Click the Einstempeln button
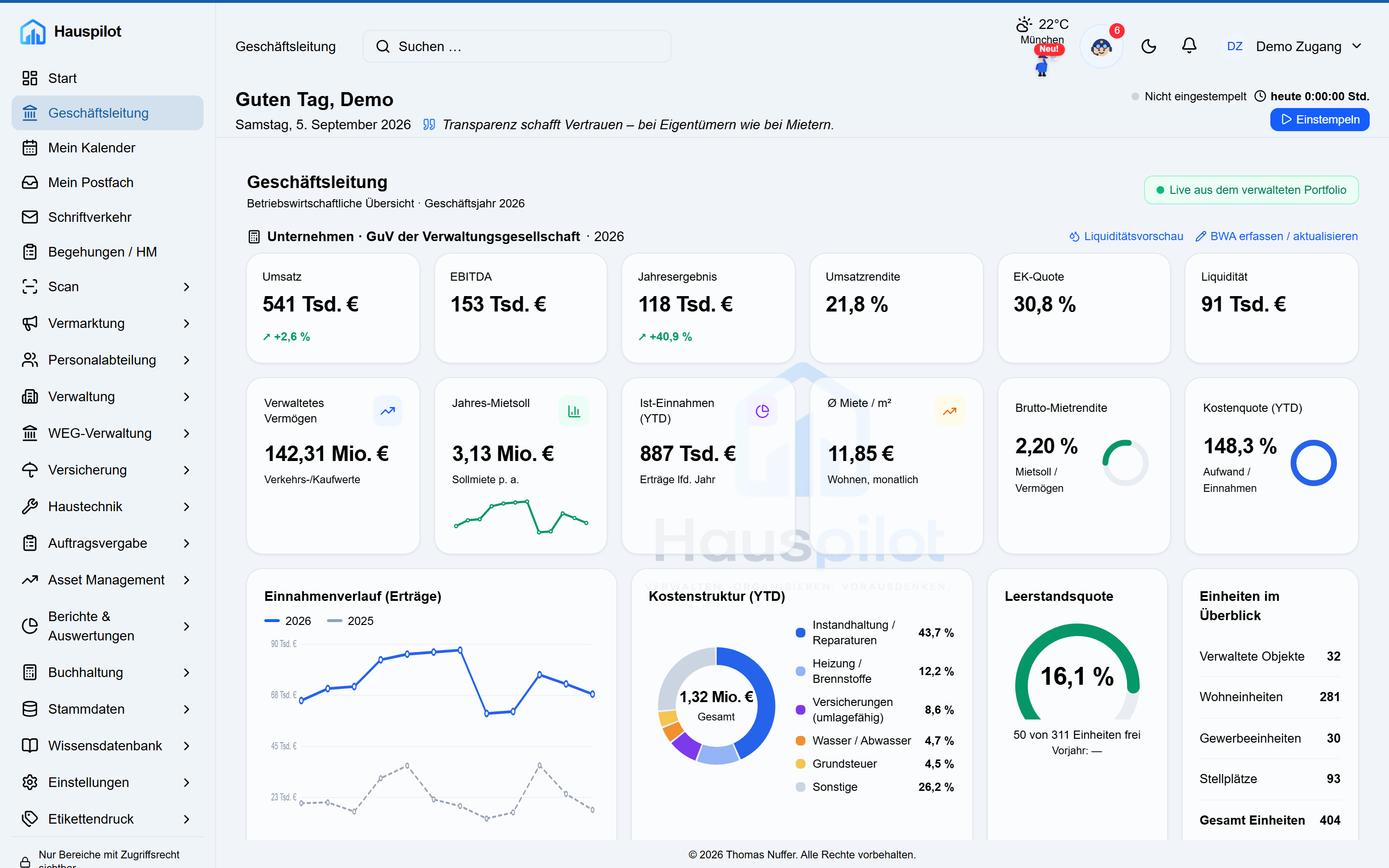Image resolution: width=1389 pixels, height=868 pixels. click(1320, 120)
